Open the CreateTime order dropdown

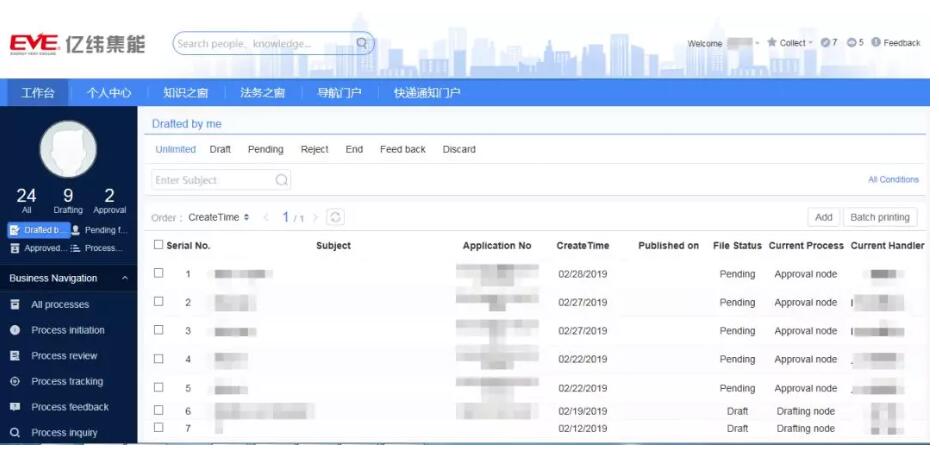coord(219,217)
